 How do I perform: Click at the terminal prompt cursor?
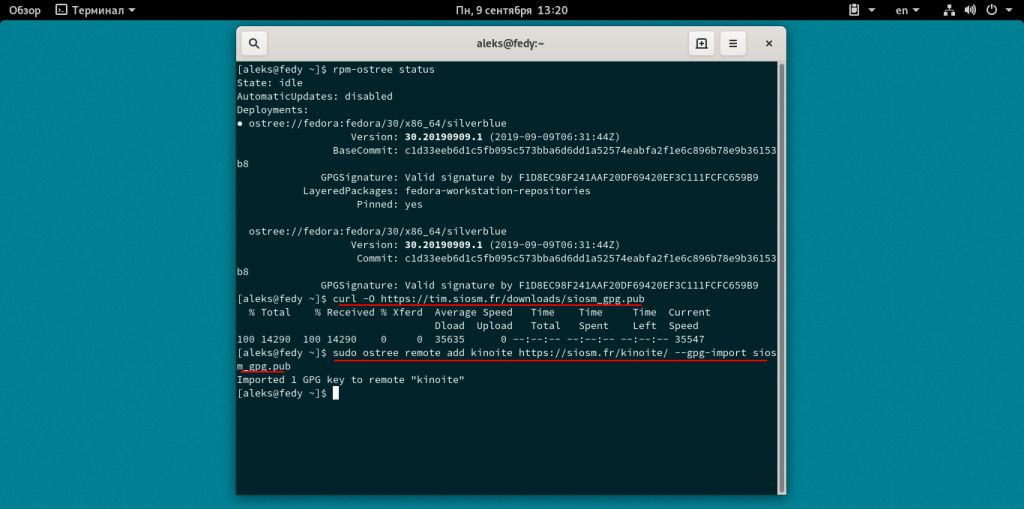coord(337,394)
